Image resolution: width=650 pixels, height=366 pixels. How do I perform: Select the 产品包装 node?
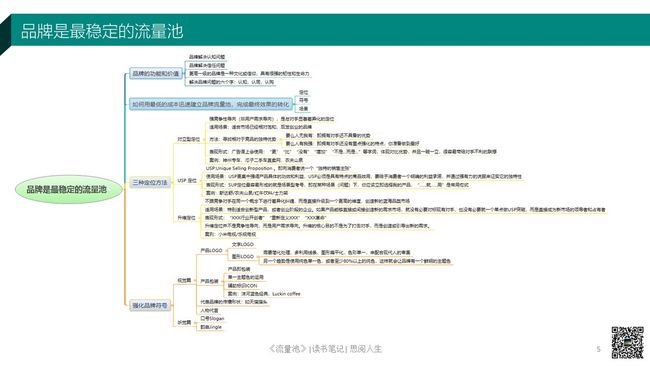point(209,281)
